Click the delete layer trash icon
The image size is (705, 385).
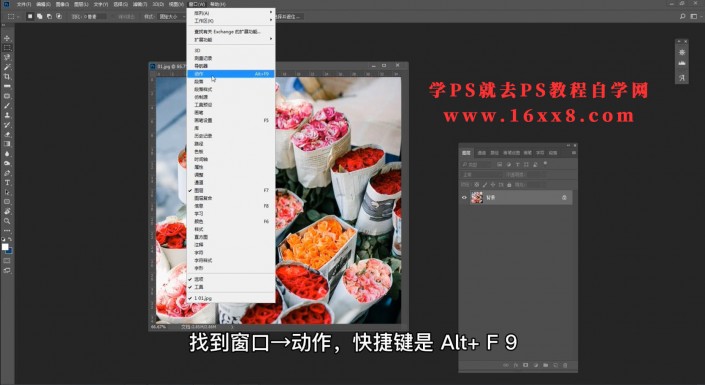click(565, 365)
